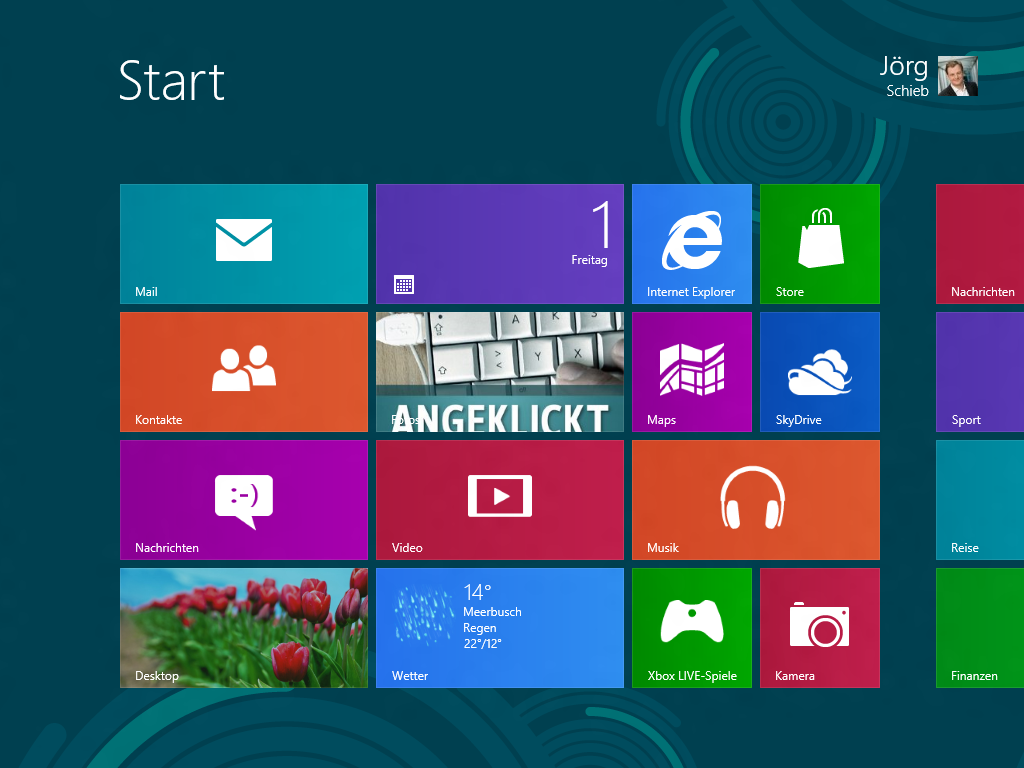Open the Sport tile
This screenshot has width=1024, height=768.
coord(980,372)
